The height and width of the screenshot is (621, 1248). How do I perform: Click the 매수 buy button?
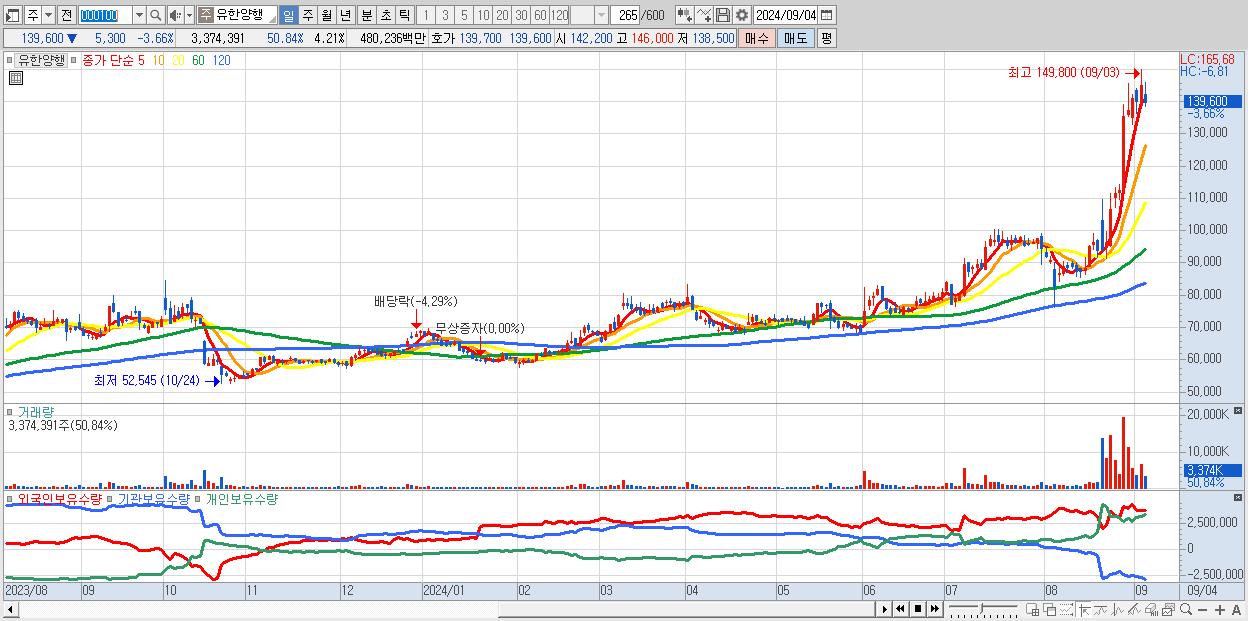(756, 38)
